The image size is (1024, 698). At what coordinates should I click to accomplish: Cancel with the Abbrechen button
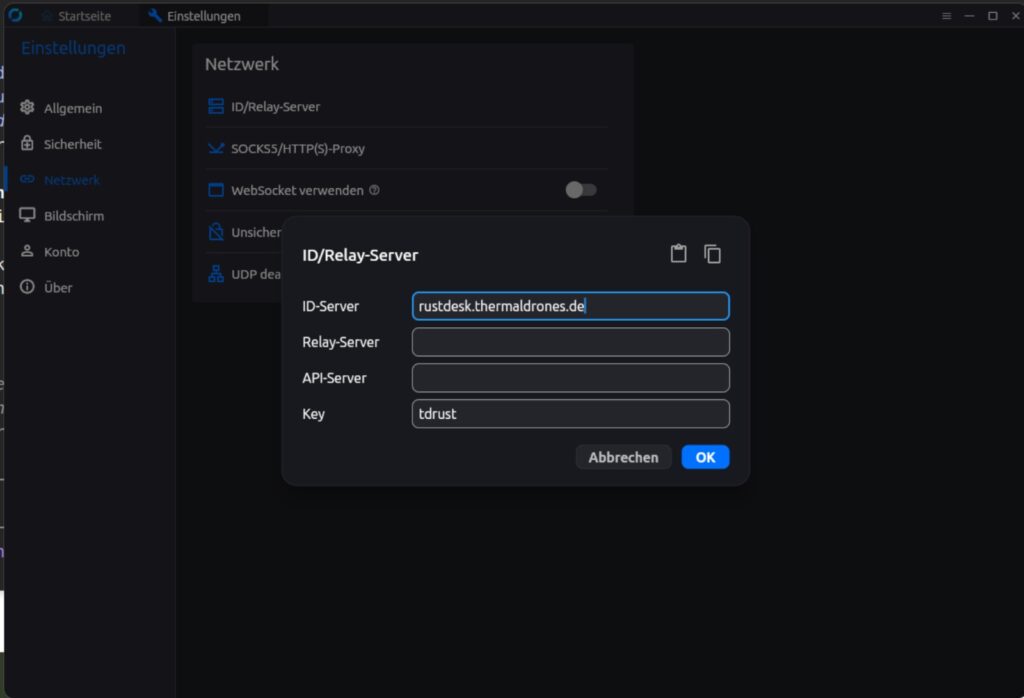coord(623,457)
